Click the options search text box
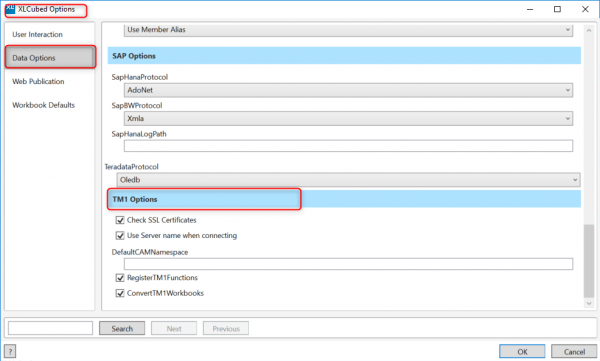This screenshot has height=361, width=600. [51, 328]
